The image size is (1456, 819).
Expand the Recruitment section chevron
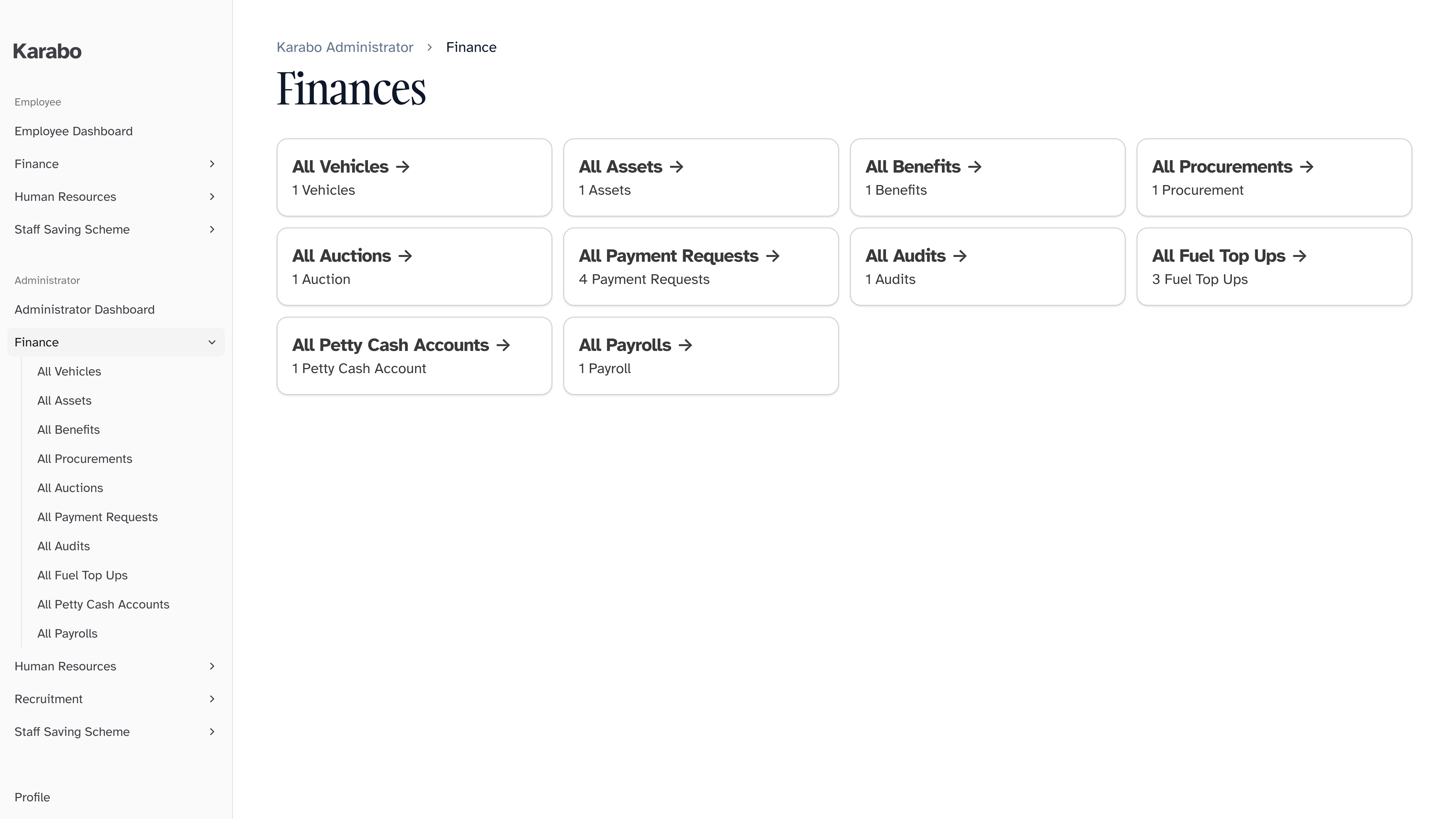point(212,699)
